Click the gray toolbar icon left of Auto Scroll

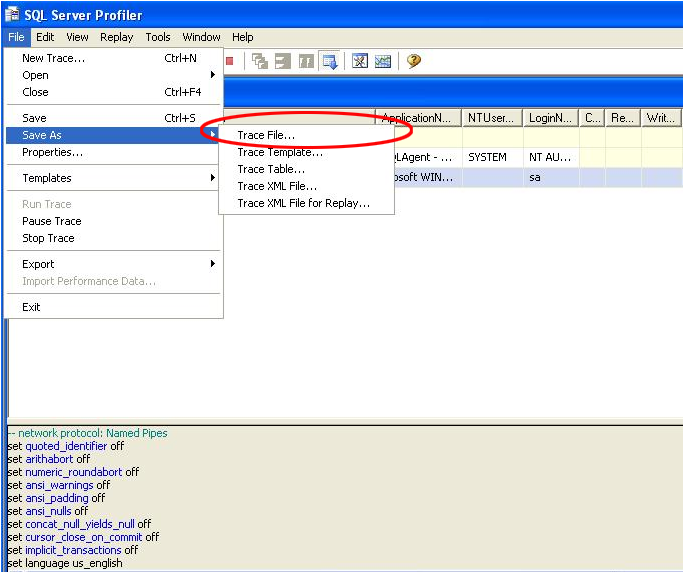pos(306,61)
